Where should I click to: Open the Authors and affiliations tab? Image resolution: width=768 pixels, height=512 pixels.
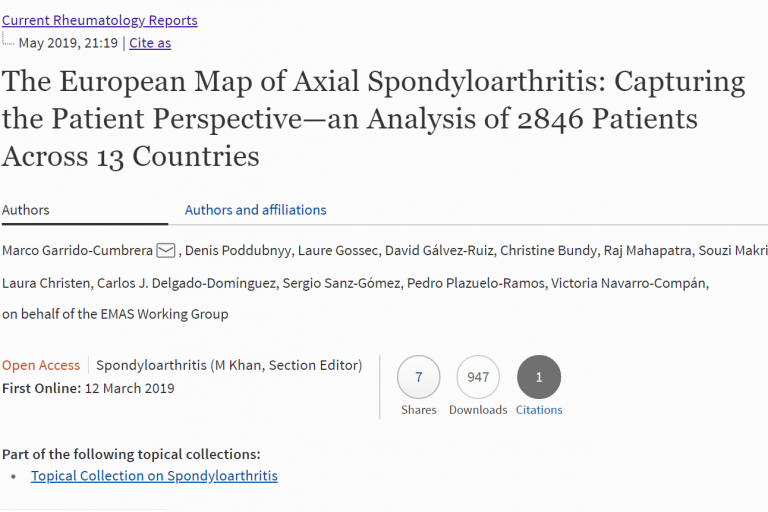point(255,210)
